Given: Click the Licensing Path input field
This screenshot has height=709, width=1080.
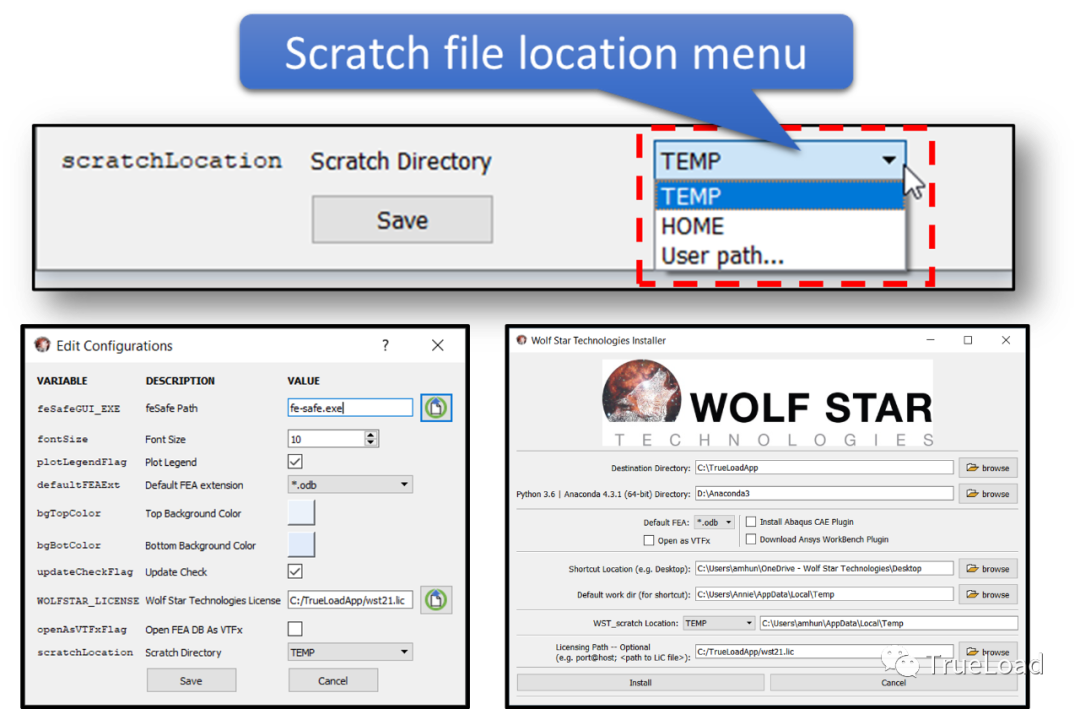Looking at the screenshot, I should pos(824,652).
